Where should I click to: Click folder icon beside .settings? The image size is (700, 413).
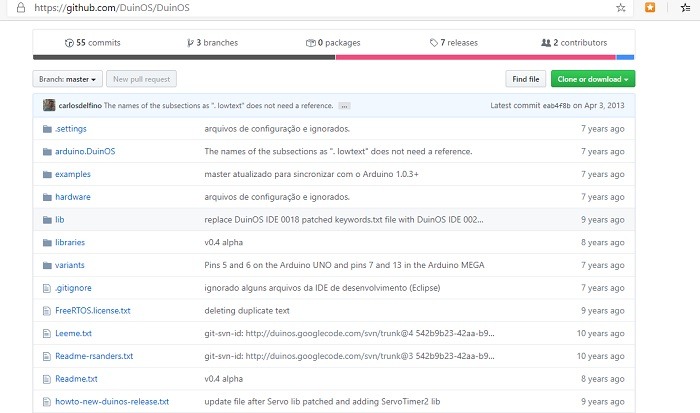[47, 129]
